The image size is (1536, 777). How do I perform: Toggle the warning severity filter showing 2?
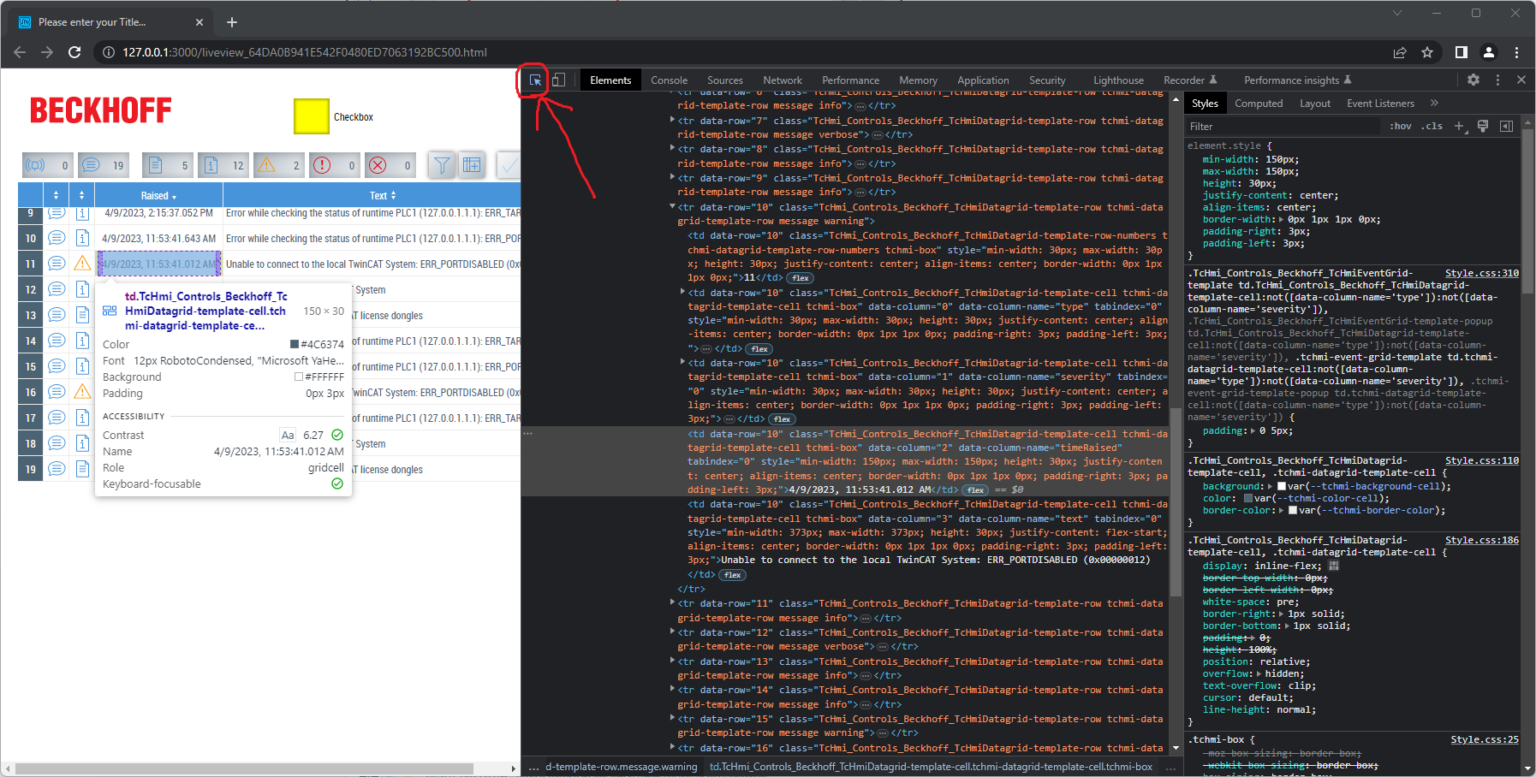[279, 166]
